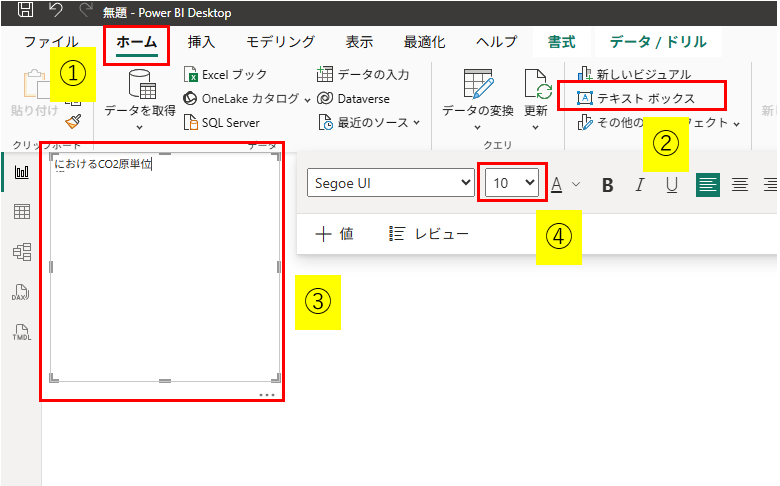Switch to the ホーム ribbon tab
Image resolution: width=780 pixels, height=486 pixels.
coord(136,42)
